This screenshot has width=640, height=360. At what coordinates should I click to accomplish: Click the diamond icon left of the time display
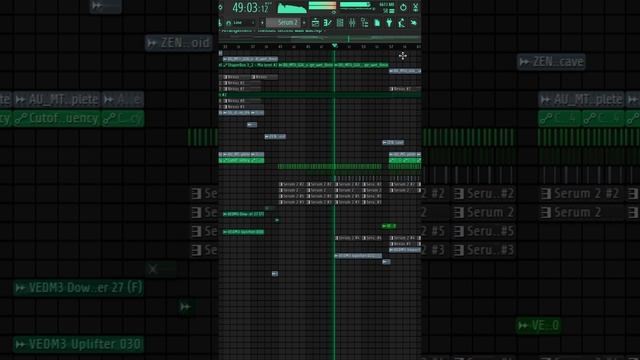(221, 7)
